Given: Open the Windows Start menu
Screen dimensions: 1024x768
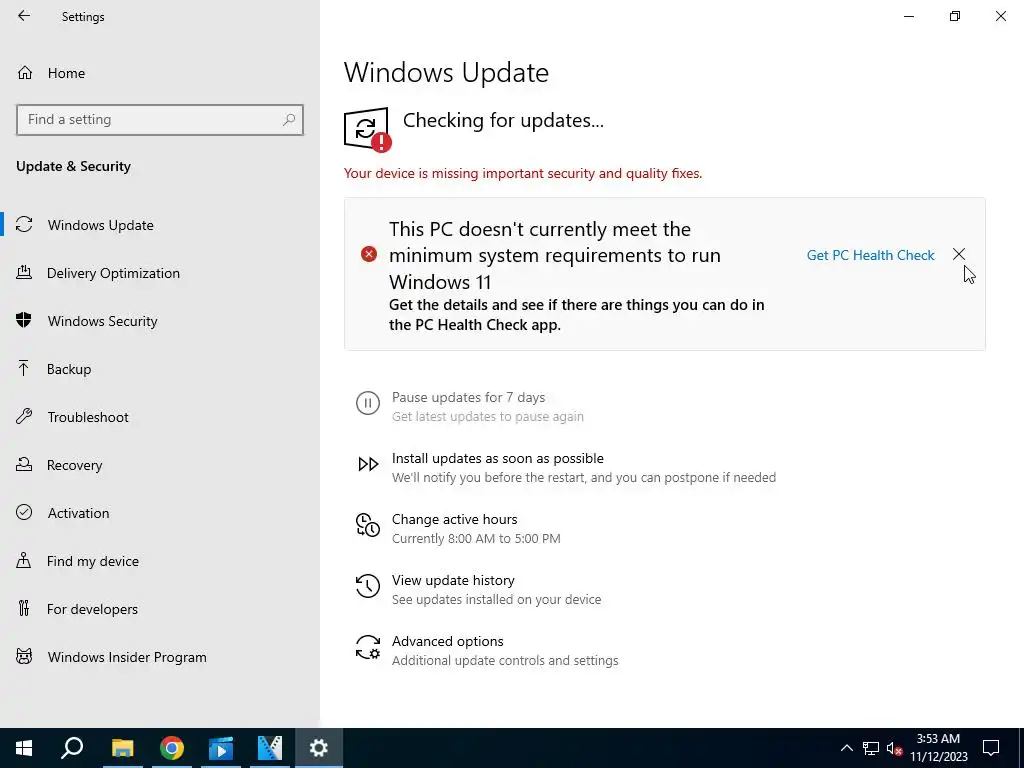Looking at the screenshot, I should (24, 748).
